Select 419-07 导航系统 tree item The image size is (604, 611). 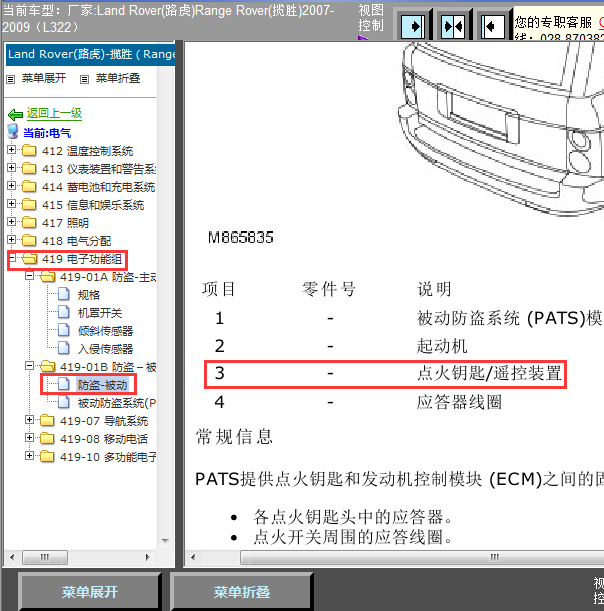click(x=104, y=421)
